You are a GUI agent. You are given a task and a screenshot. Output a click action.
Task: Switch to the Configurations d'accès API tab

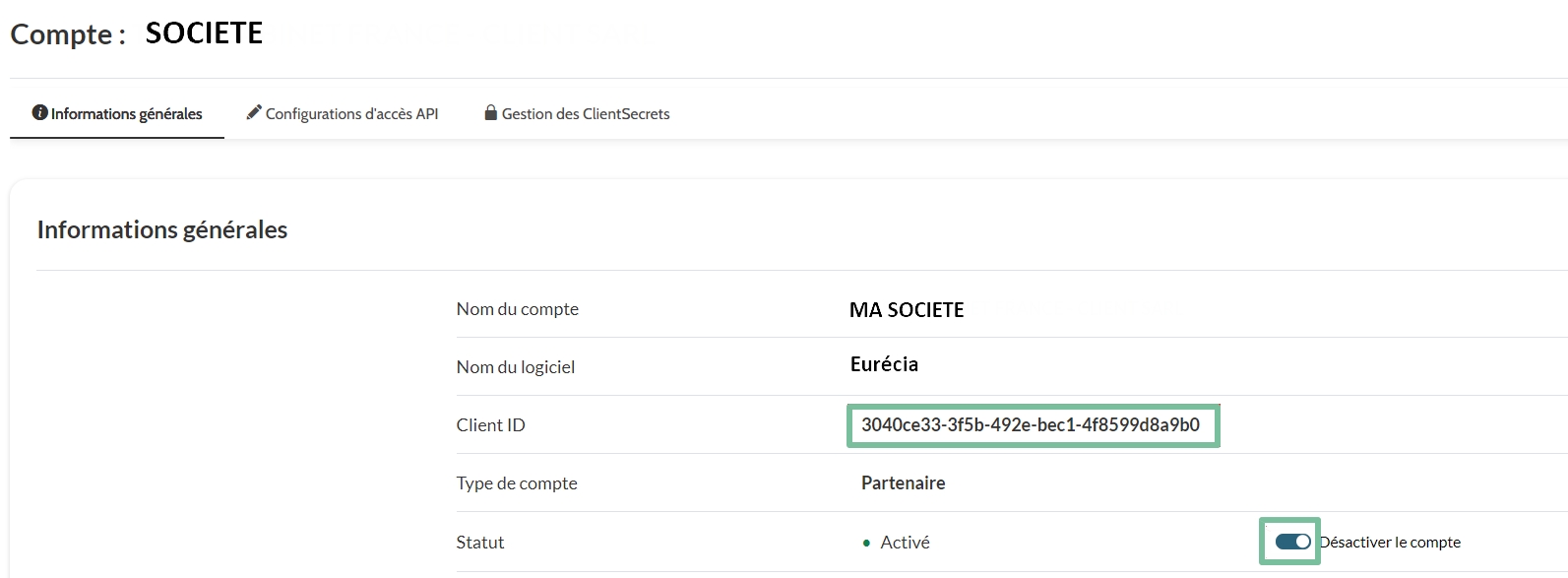click(351, 114)
